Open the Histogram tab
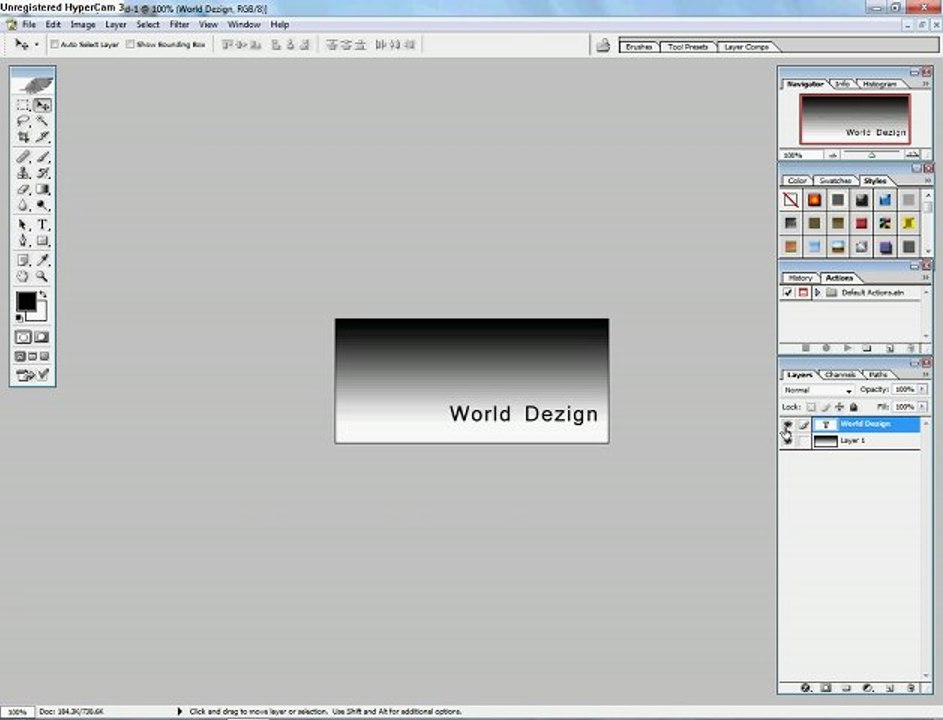 pyautogui.click(x=880, y=84)
